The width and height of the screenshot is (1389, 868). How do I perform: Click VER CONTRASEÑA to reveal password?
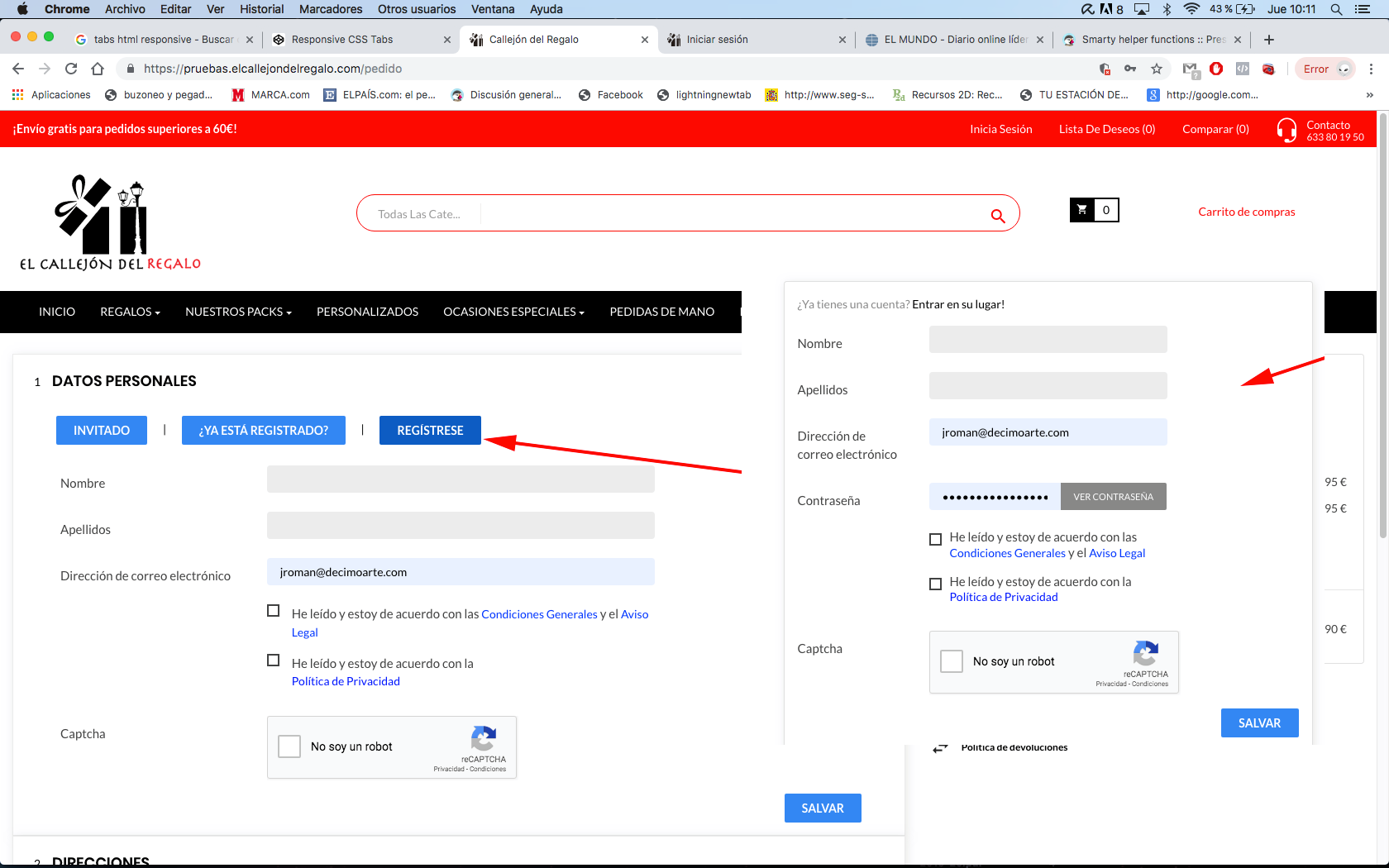(1114, 497)
